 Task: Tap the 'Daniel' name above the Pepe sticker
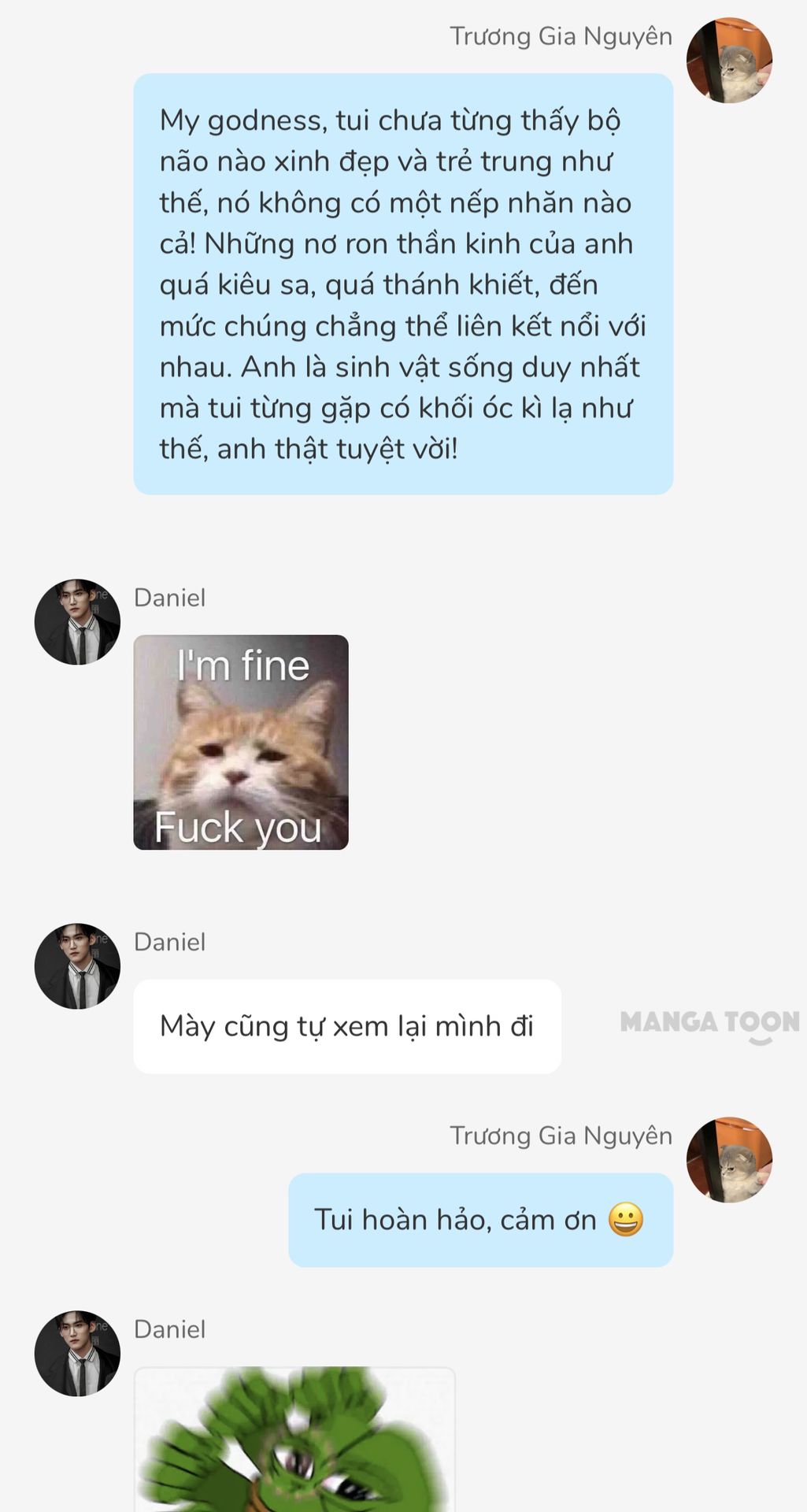[x=169, y=1329]
